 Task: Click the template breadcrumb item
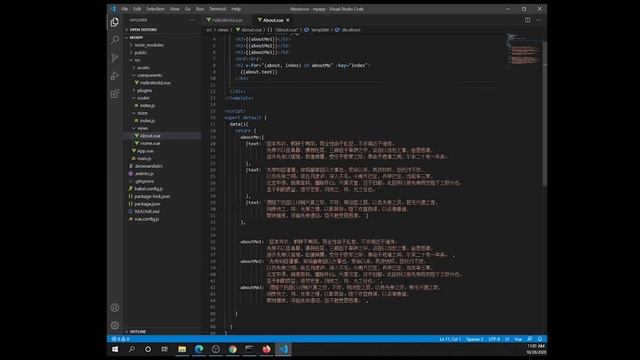[x=317, y=30]
